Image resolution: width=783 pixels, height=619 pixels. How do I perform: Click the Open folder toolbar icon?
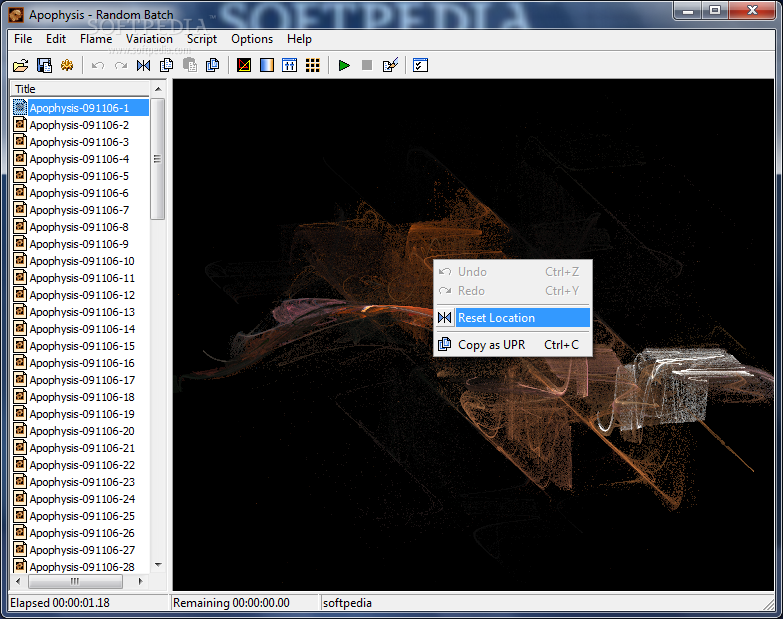coord(20,65)
